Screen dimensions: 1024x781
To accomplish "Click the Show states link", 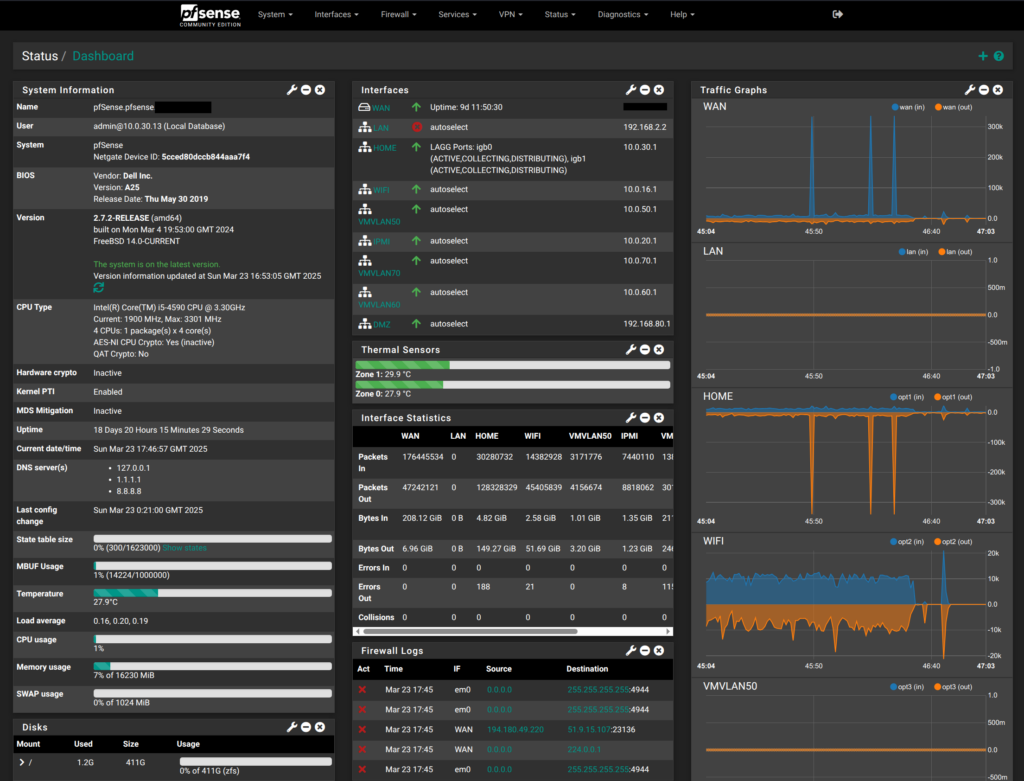I will click(x=183, y=548).
